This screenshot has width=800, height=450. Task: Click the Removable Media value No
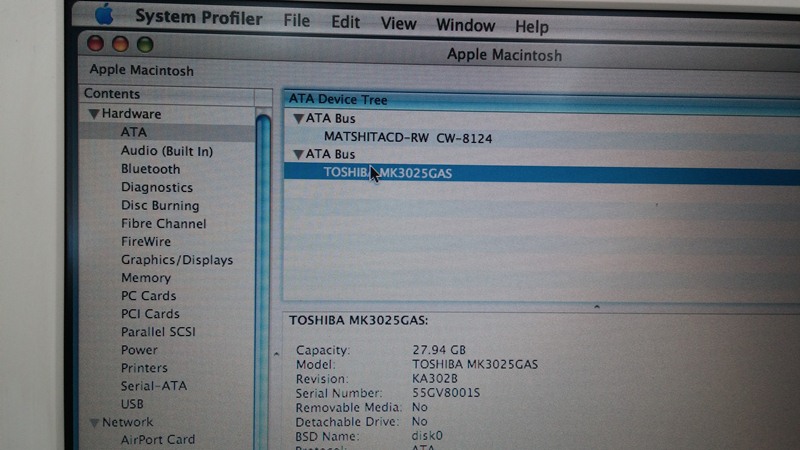pyautogui.click(x=419, y=407)
